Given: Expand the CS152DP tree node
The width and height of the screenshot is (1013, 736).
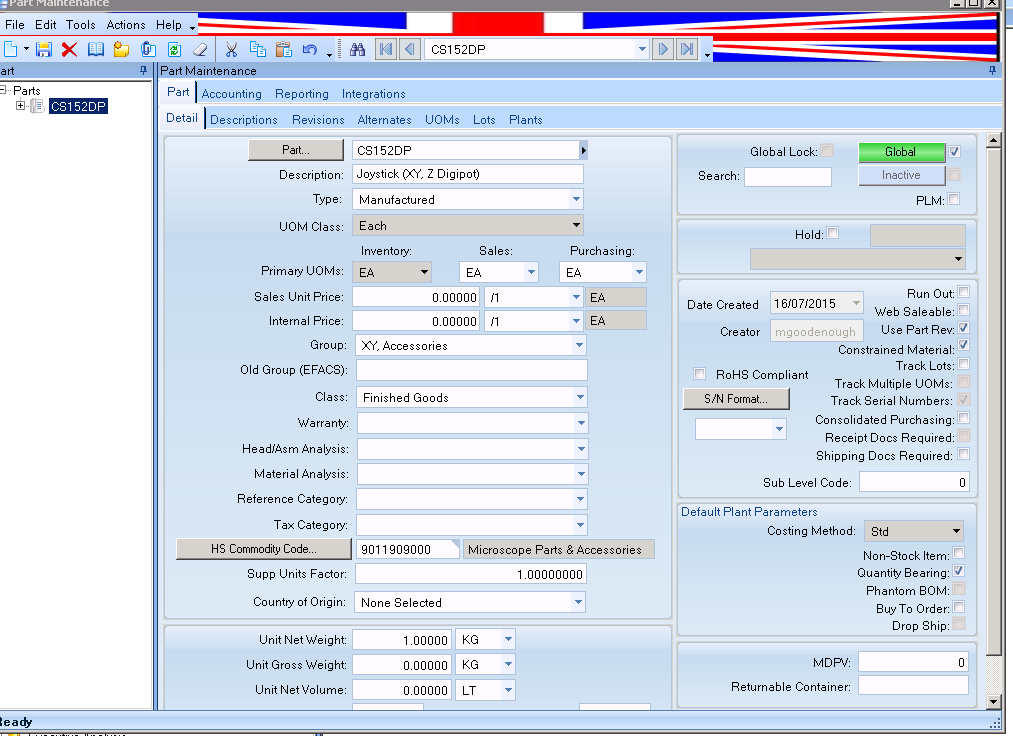Looking at the screenshot, I should point(20,107).
